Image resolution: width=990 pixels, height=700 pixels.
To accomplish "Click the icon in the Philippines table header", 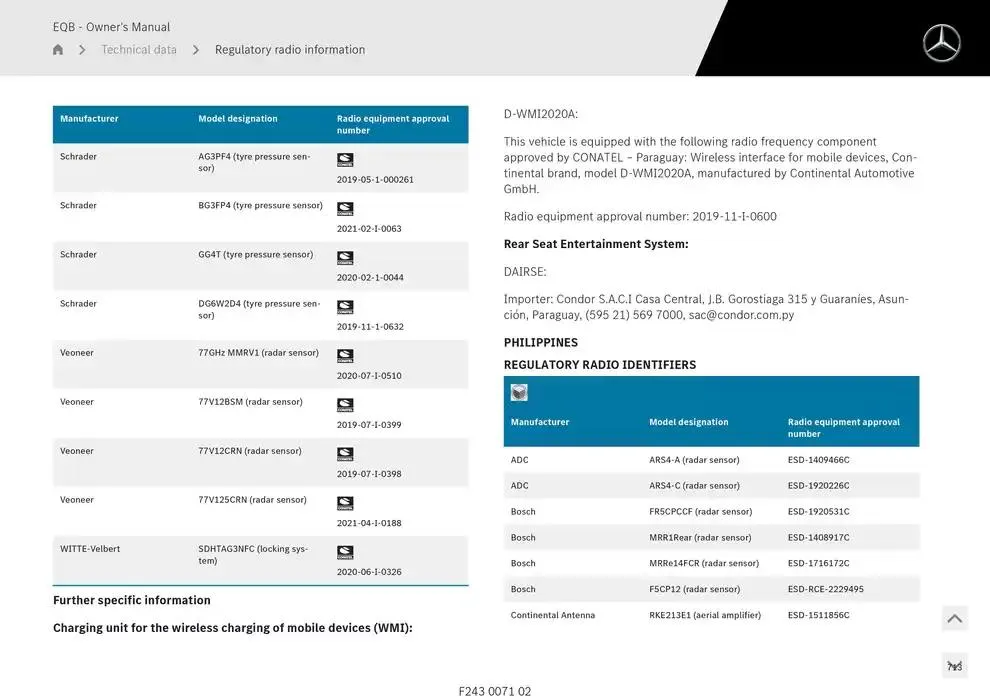I will [x=518, y=392].
